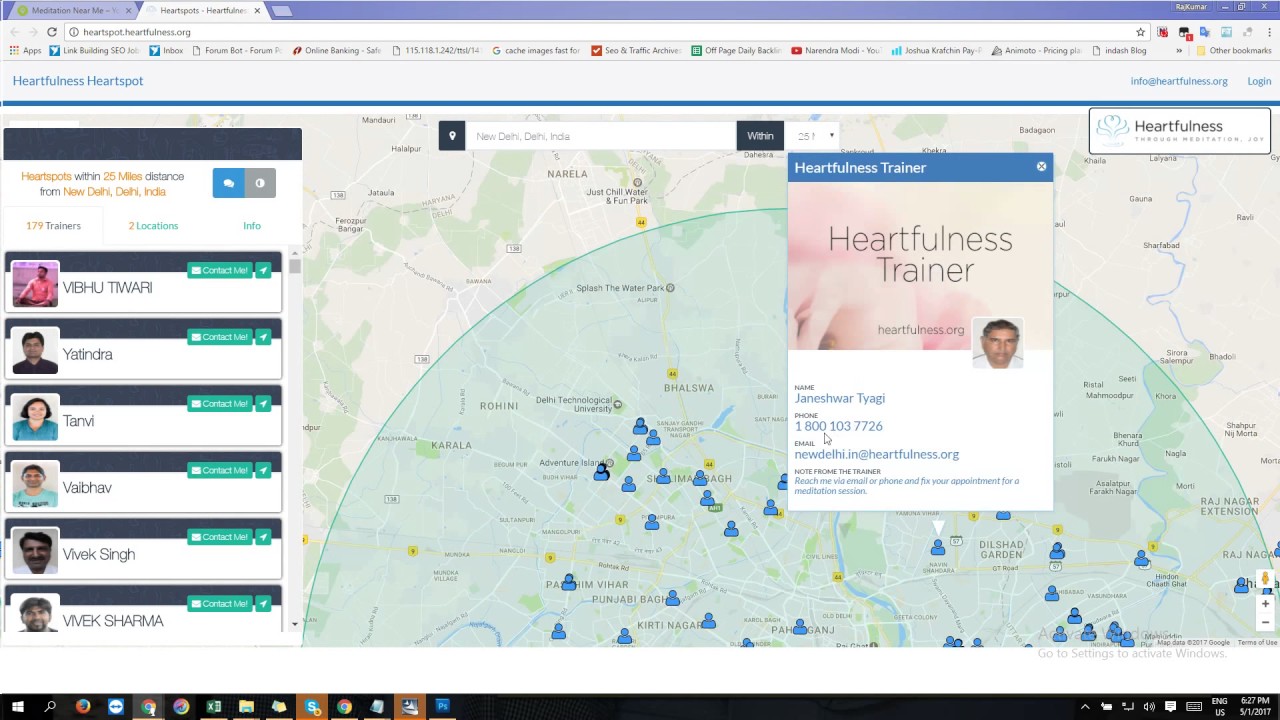This screenshot has height=720, width=1280.
Task: Open Tanvi's profile photo
Action: coord(35,418)
